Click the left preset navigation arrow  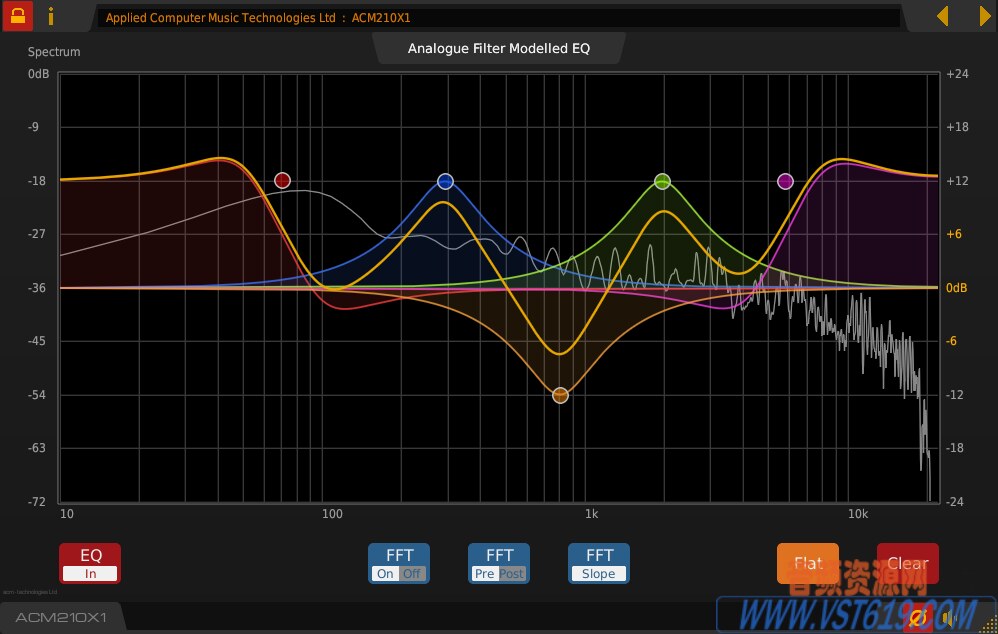click(941, 16)
